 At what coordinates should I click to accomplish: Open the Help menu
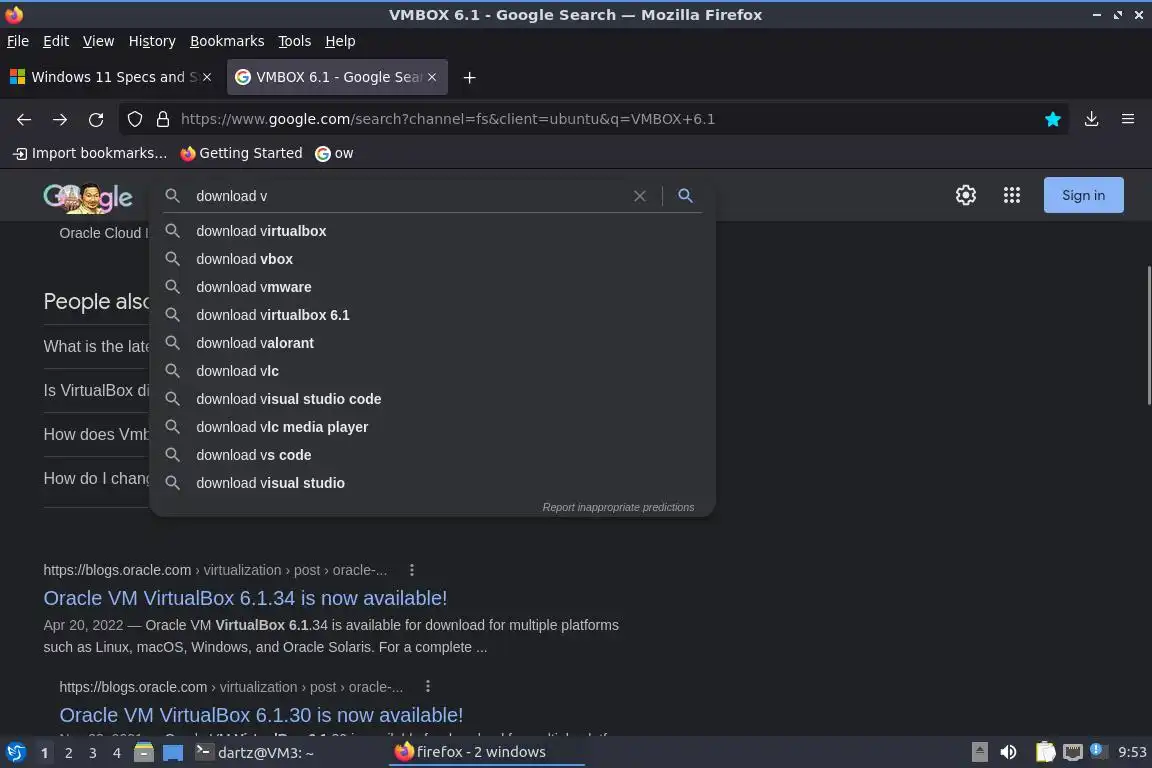pos(340,41)
